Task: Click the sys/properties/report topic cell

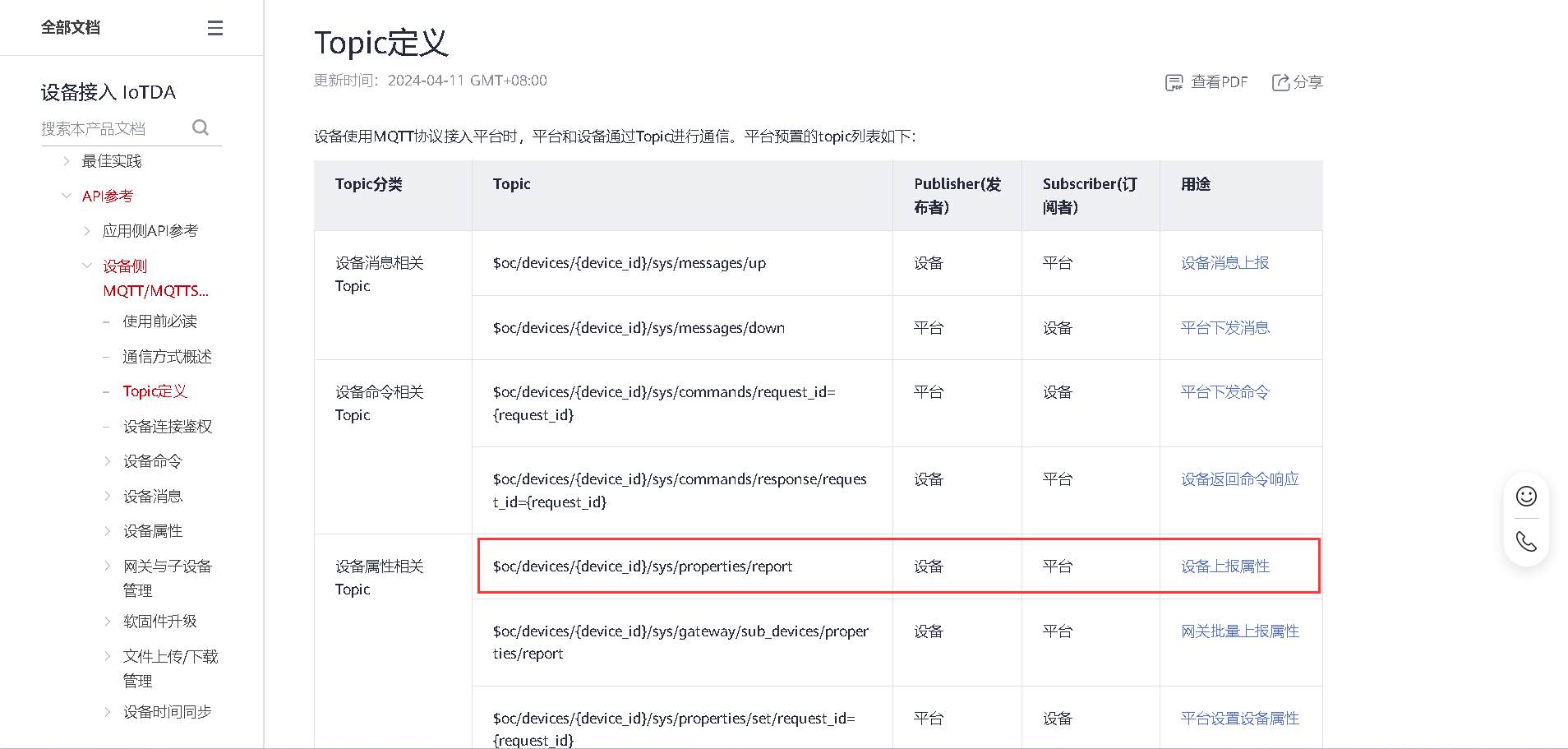Action: click(682, 566)
